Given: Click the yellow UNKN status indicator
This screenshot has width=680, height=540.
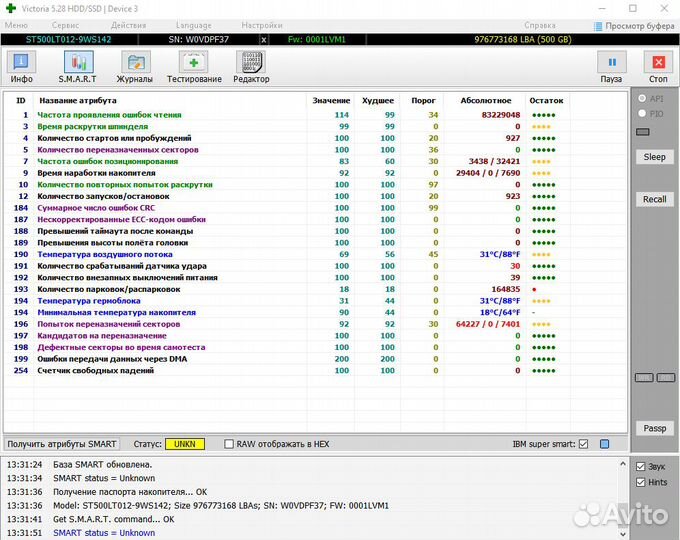Looking at the screenshot, I should click(x=185, y=444).
